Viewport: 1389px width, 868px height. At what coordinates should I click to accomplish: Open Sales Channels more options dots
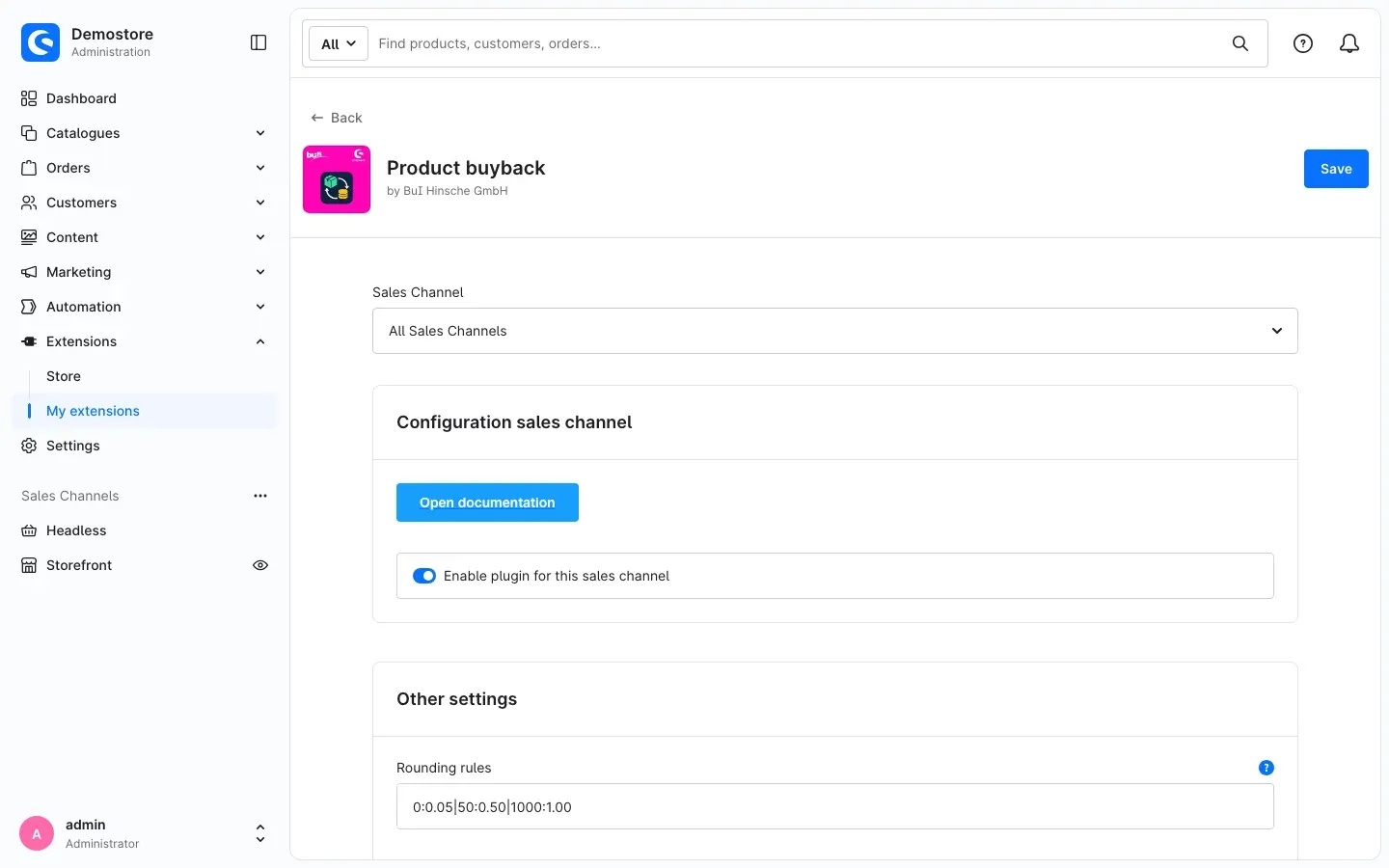tap(260, 496)
